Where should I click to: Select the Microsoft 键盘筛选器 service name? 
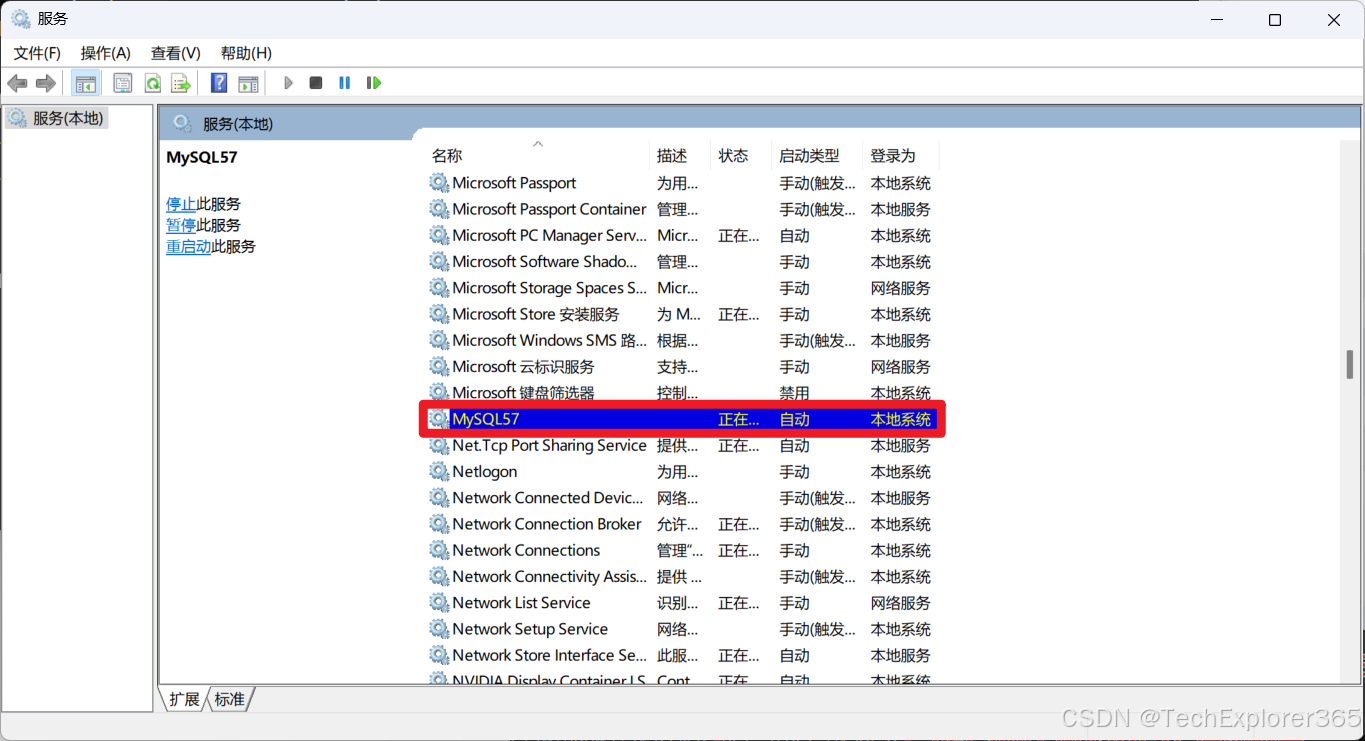pyautogui.click(x=523, y=393)
